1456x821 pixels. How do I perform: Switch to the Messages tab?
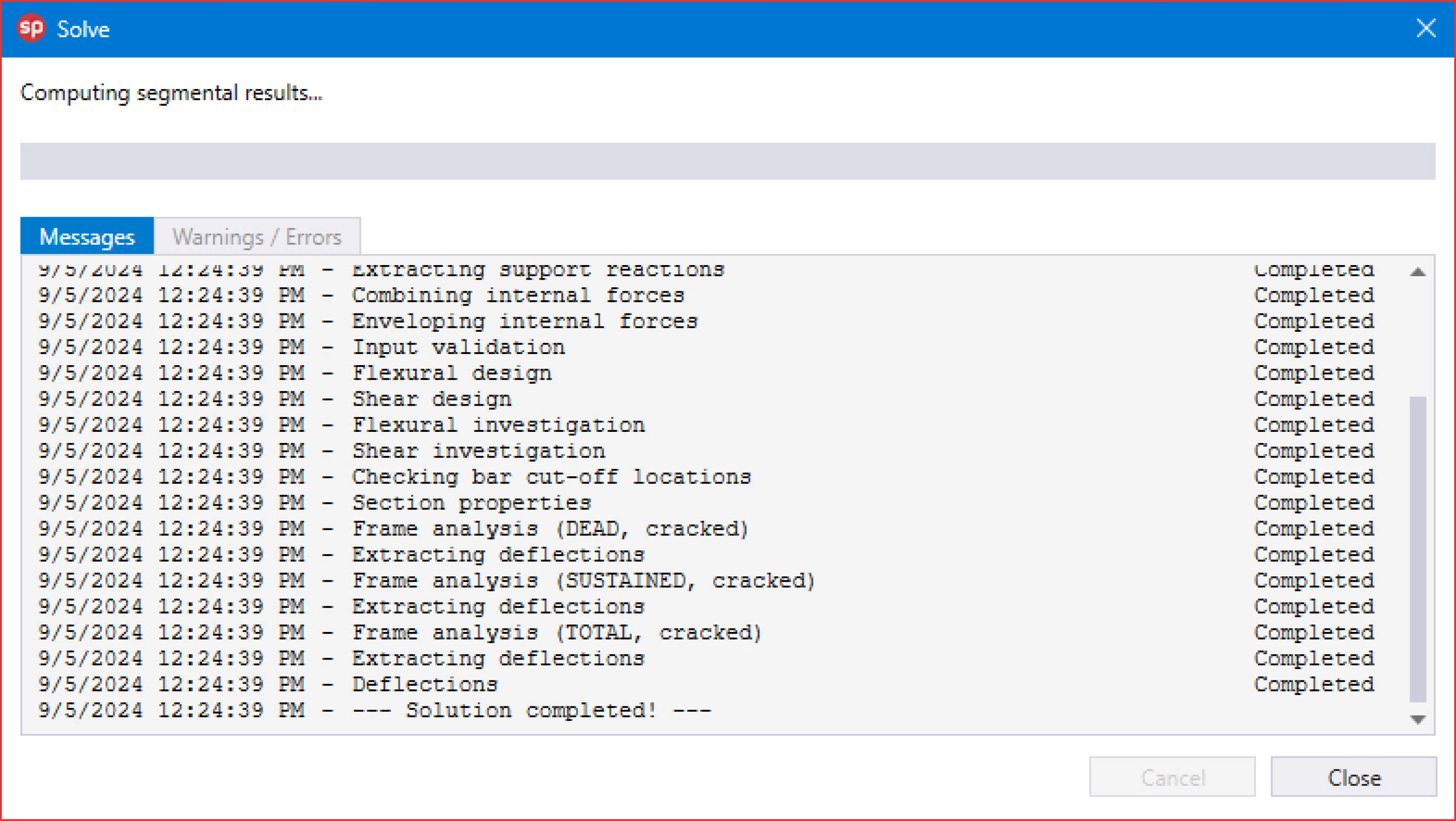point(87,236)
